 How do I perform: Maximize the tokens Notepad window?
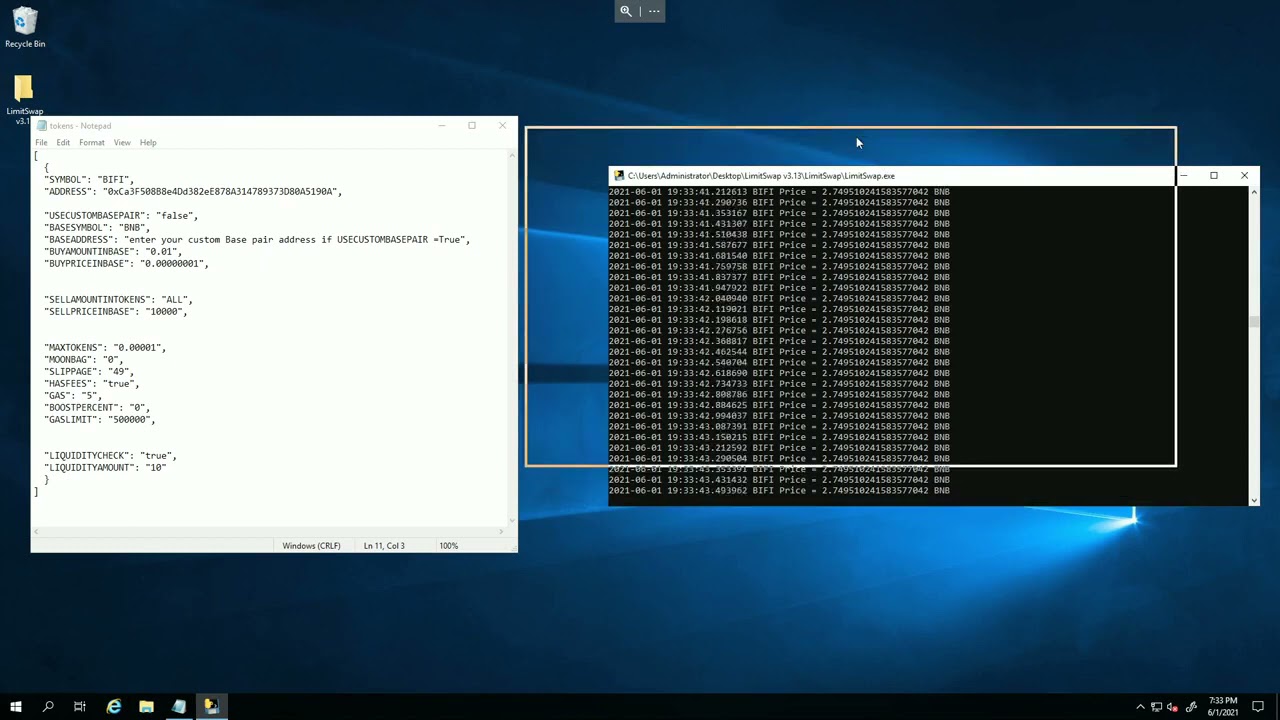tap(472, 126)
